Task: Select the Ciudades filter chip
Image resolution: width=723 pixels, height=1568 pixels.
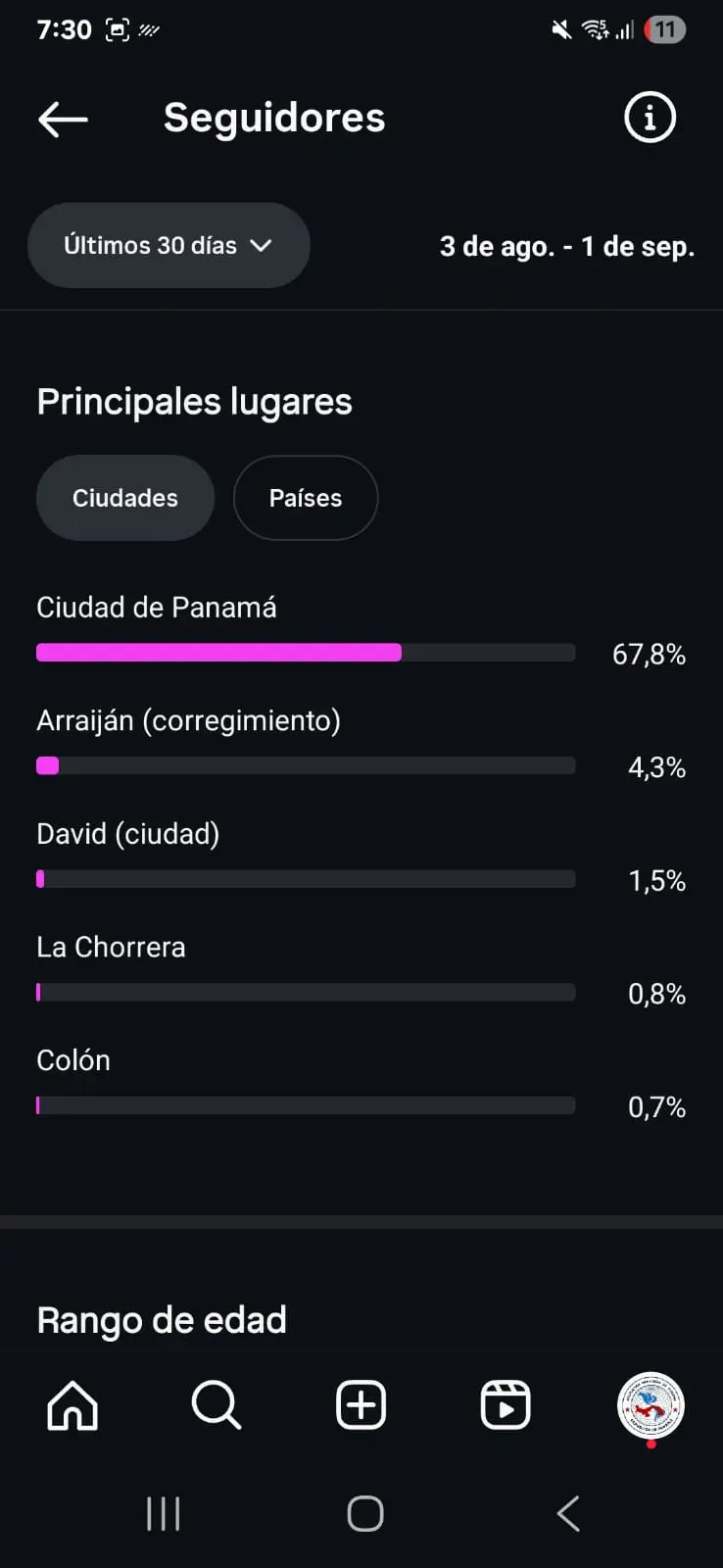Action: tap(125, 498)
